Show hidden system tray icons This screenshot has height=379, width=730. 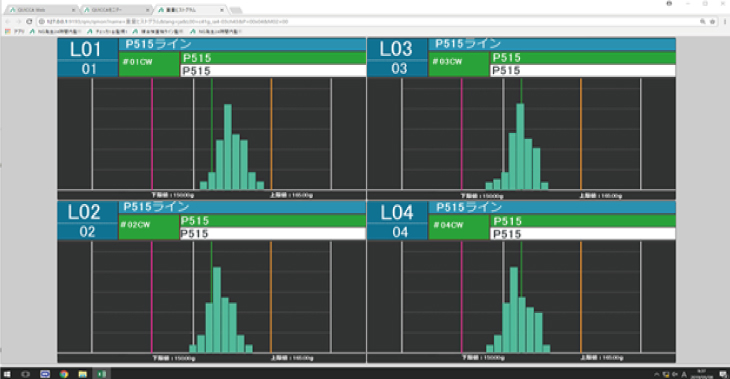[x=656, y=374]
